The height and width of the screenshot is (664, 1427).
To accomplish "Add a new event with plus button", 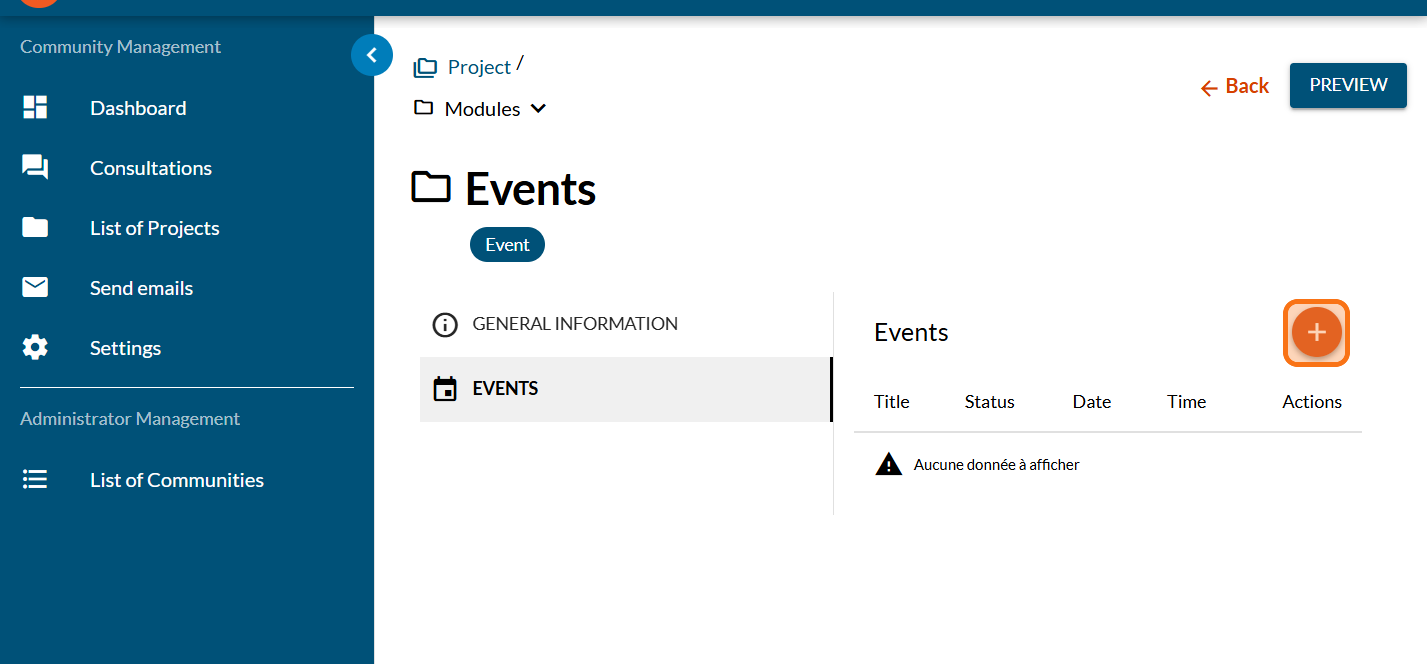I will [x=1316, y=333].
